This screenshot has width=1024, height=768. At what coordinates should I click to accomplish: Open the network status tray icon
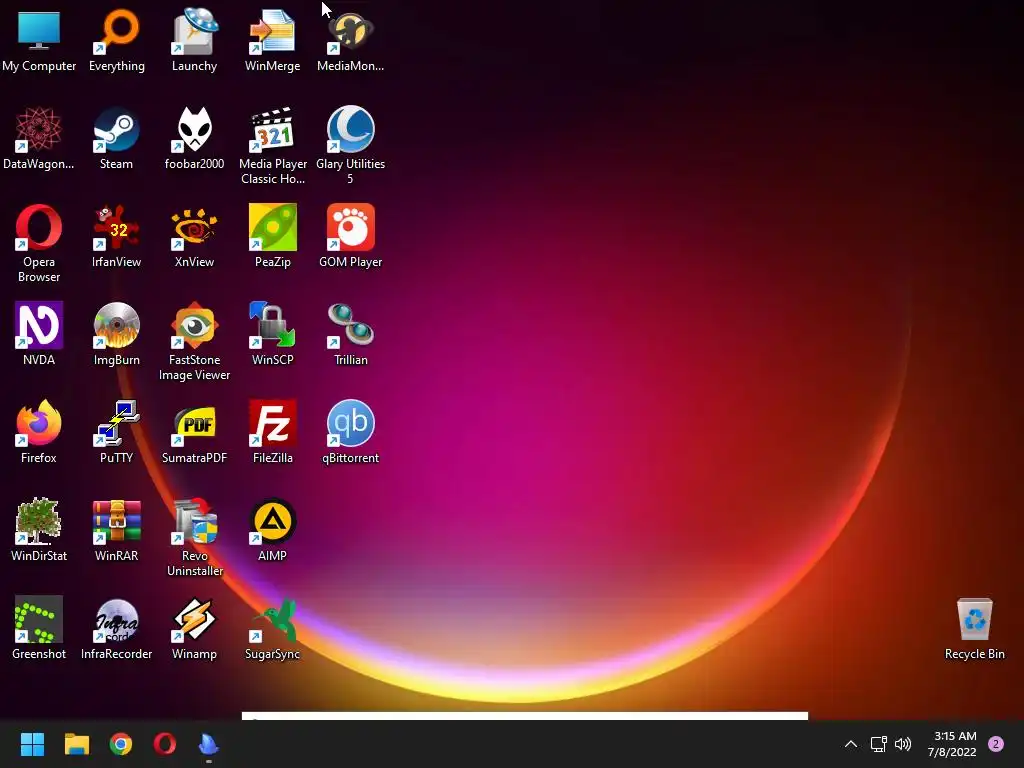point(878,744)
